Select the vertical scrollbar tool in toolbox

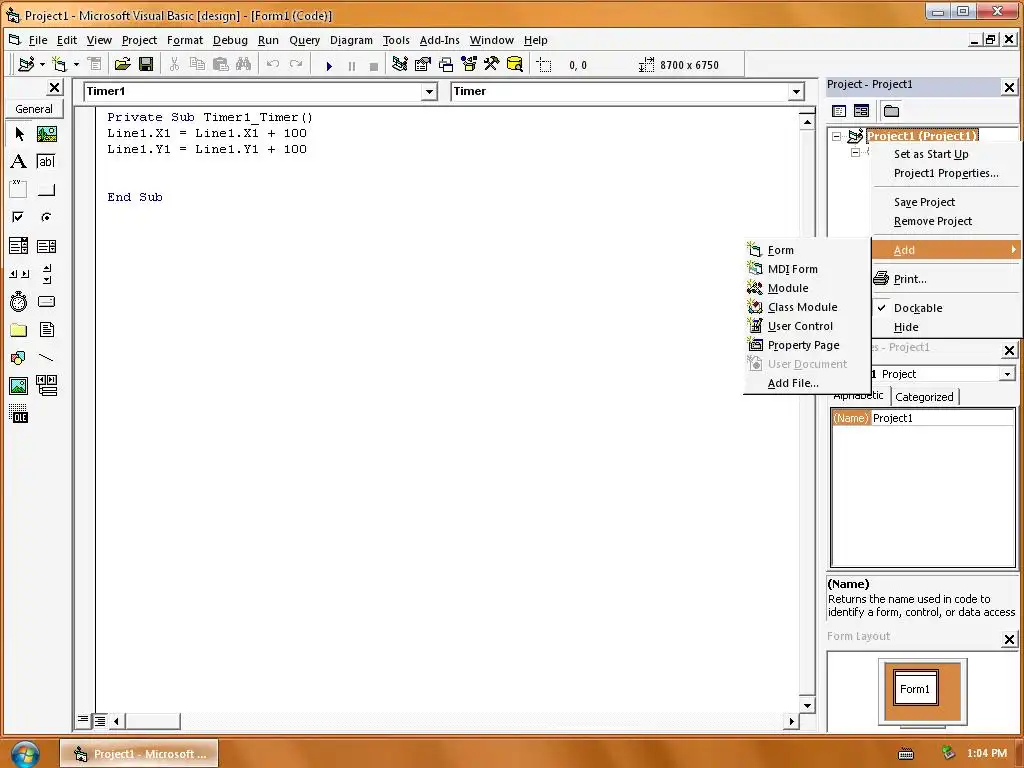tap(46, 274)
